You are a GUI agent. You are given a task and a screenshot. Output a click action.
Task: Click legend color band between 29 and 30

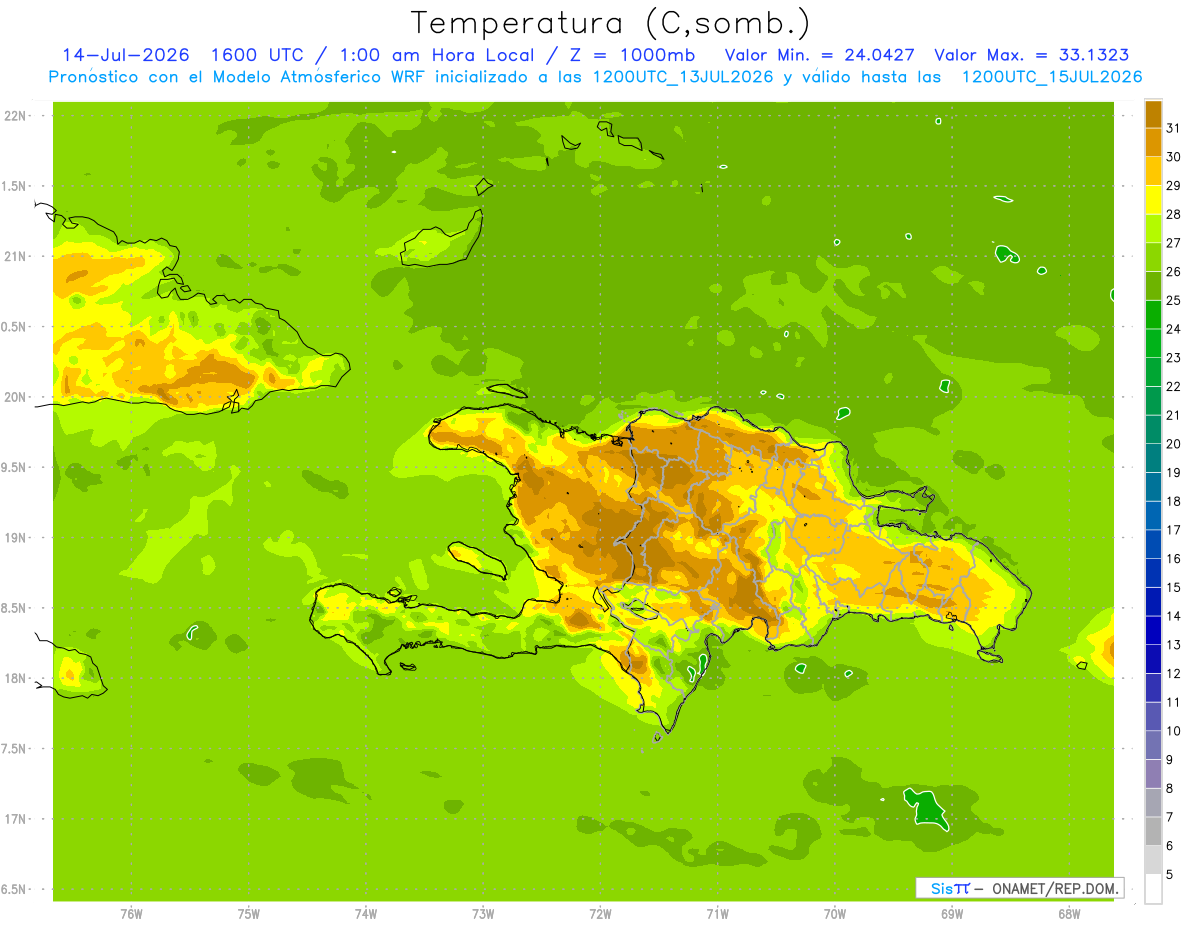coord(1153,171)
